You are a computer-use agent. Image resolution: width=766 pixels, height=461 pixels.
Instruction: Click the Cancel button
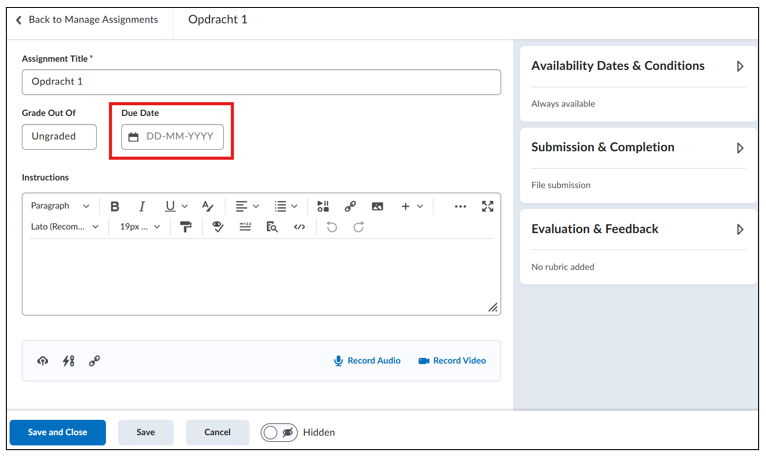pyautogui.click(x=217, y=433)
